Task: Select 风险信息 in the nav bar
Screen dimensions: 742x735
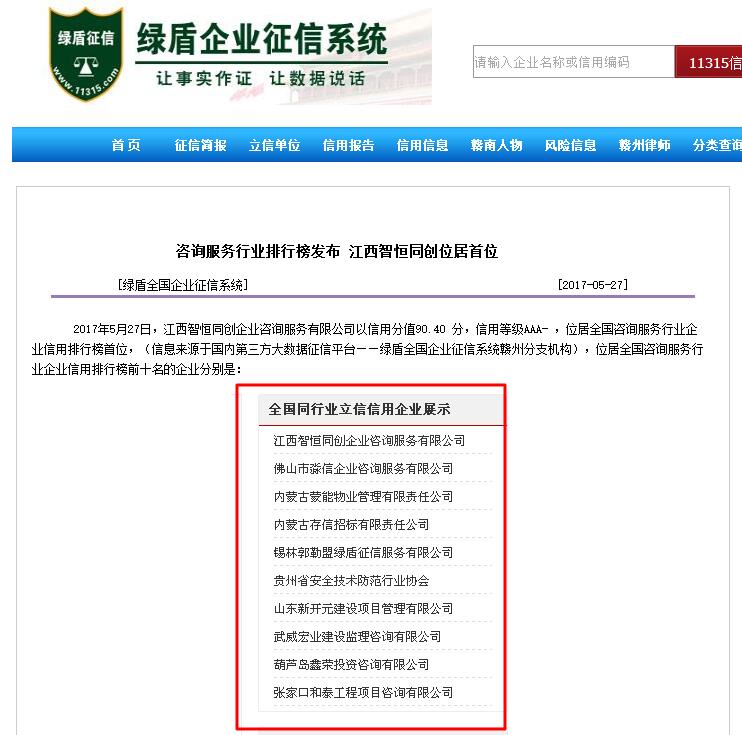Action: 570,145
